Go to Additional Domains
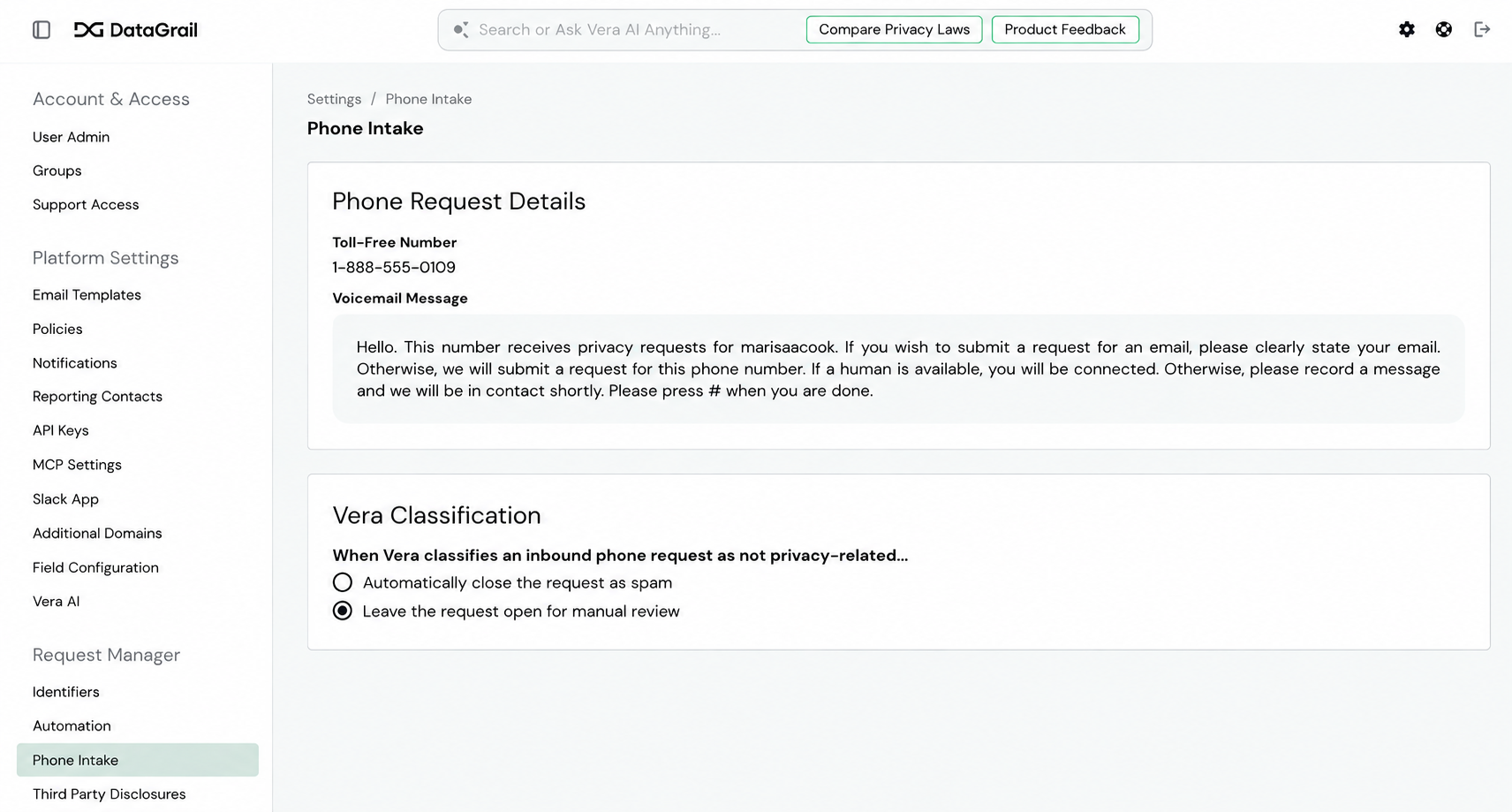The width and height of the screenshot is (1512, 812). (97, 534)
